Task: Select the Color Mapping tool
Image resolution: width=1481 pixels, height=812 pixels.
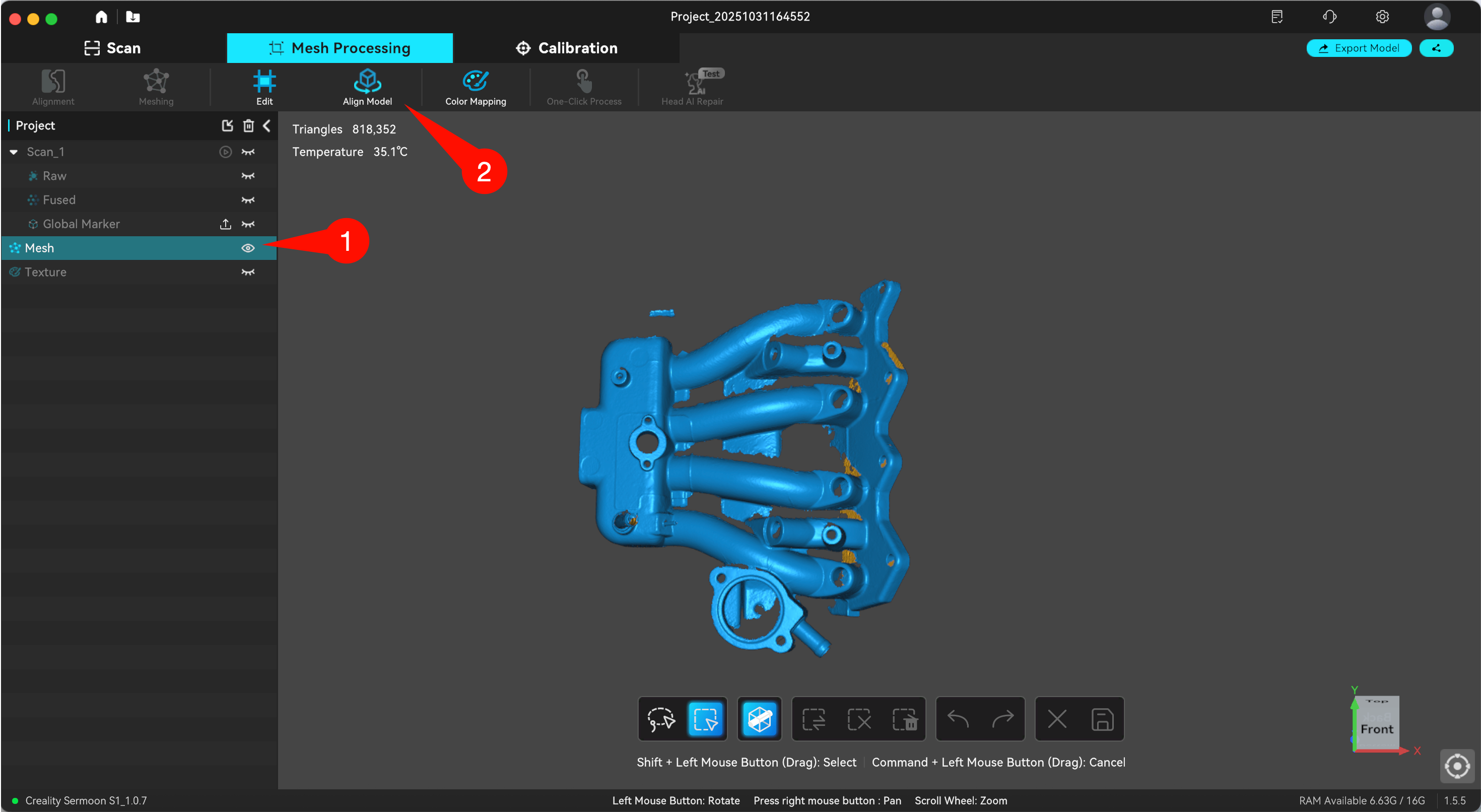Action: [x=475, y=86]
